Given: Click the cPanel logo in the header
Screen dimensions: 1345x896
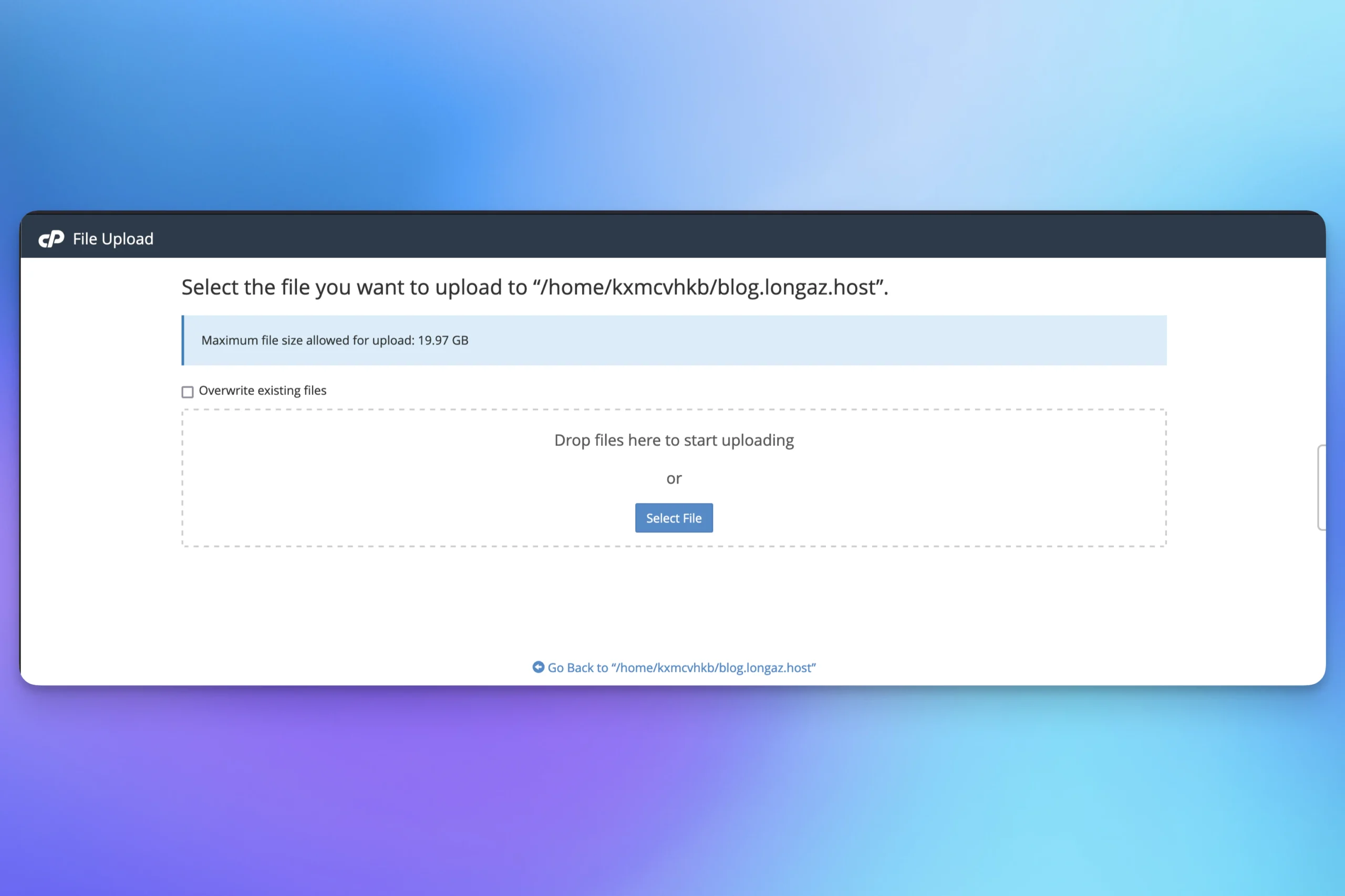Looking at the screenshot, I should [51, 239].
